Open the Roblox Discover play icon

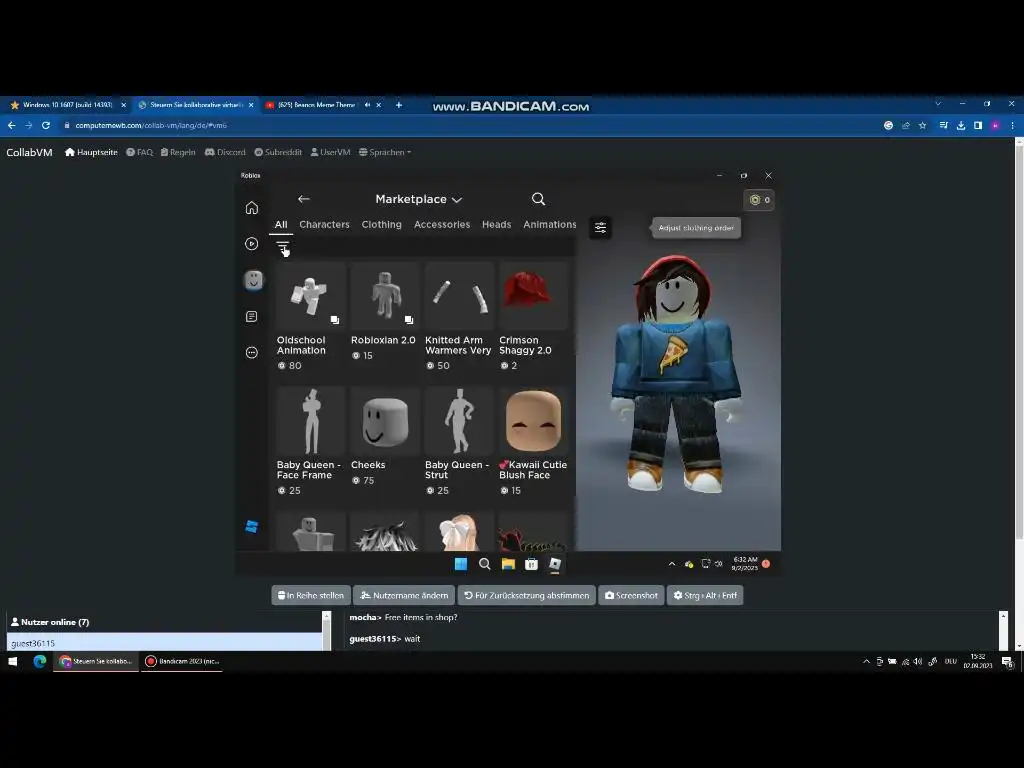251,244
